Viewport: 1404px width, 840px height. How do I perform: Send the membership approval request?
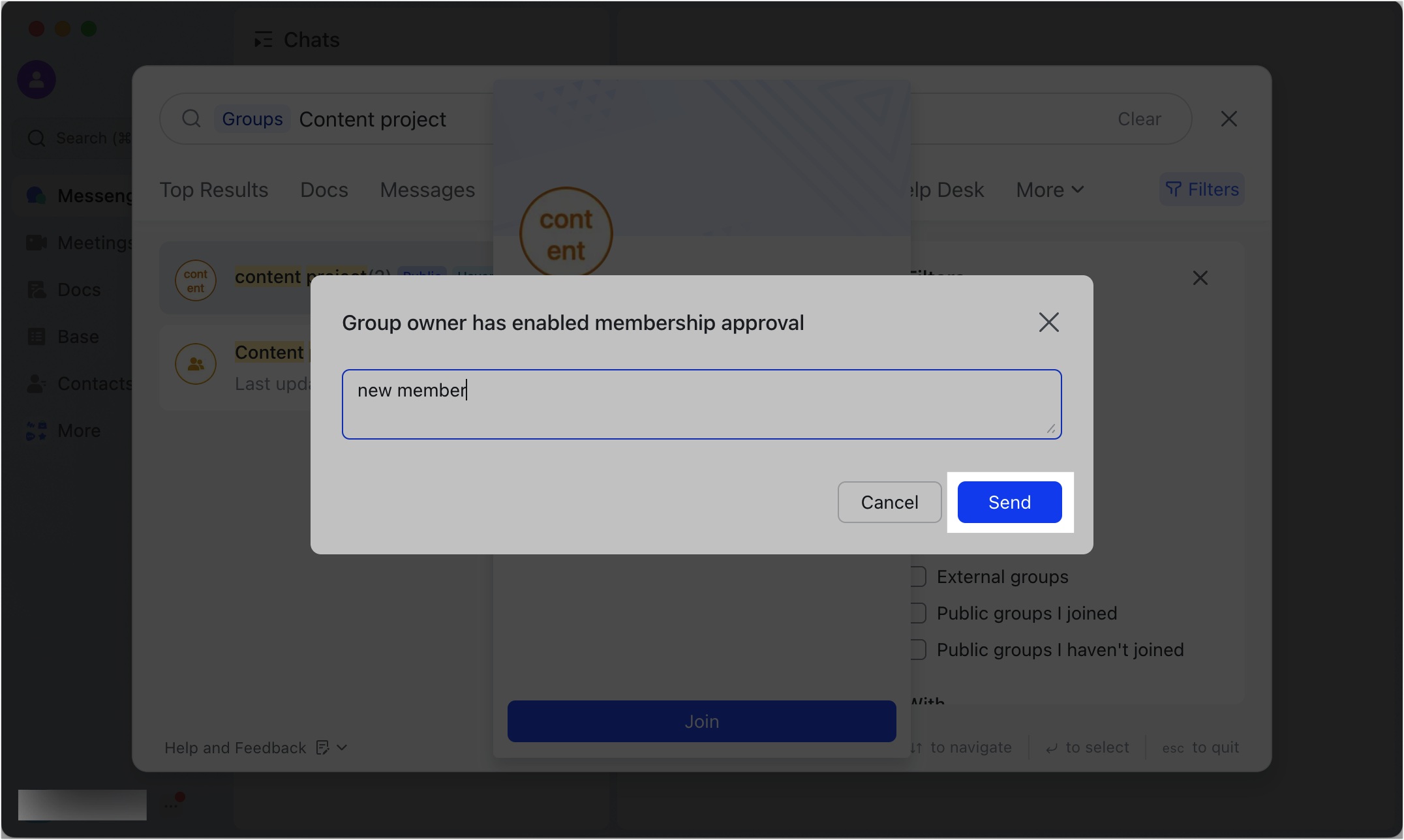click(x=1009, y=502)
